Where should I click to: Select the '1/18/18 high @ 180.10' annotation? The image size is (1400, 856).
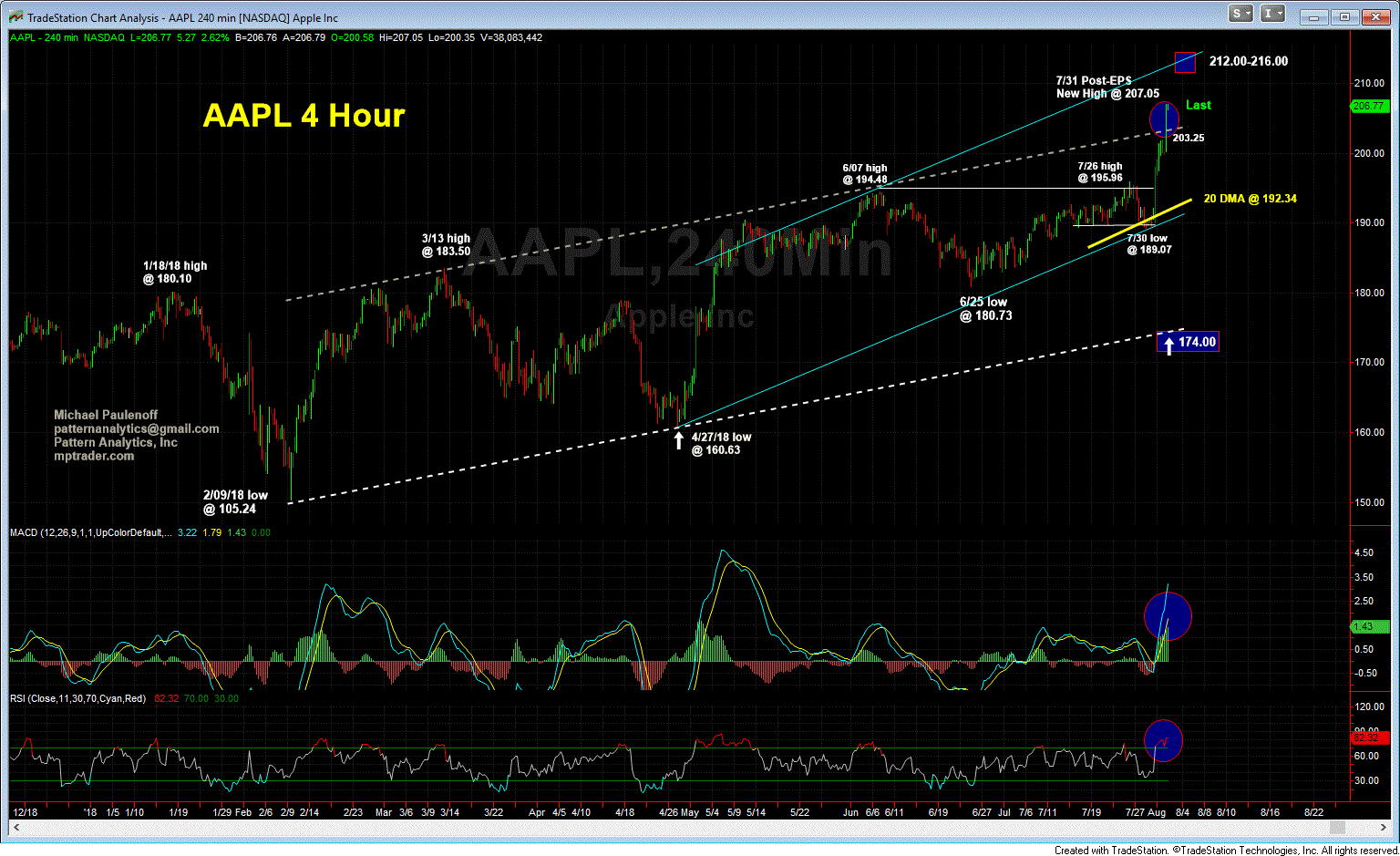pyautogui.click(x=175, y=273)
